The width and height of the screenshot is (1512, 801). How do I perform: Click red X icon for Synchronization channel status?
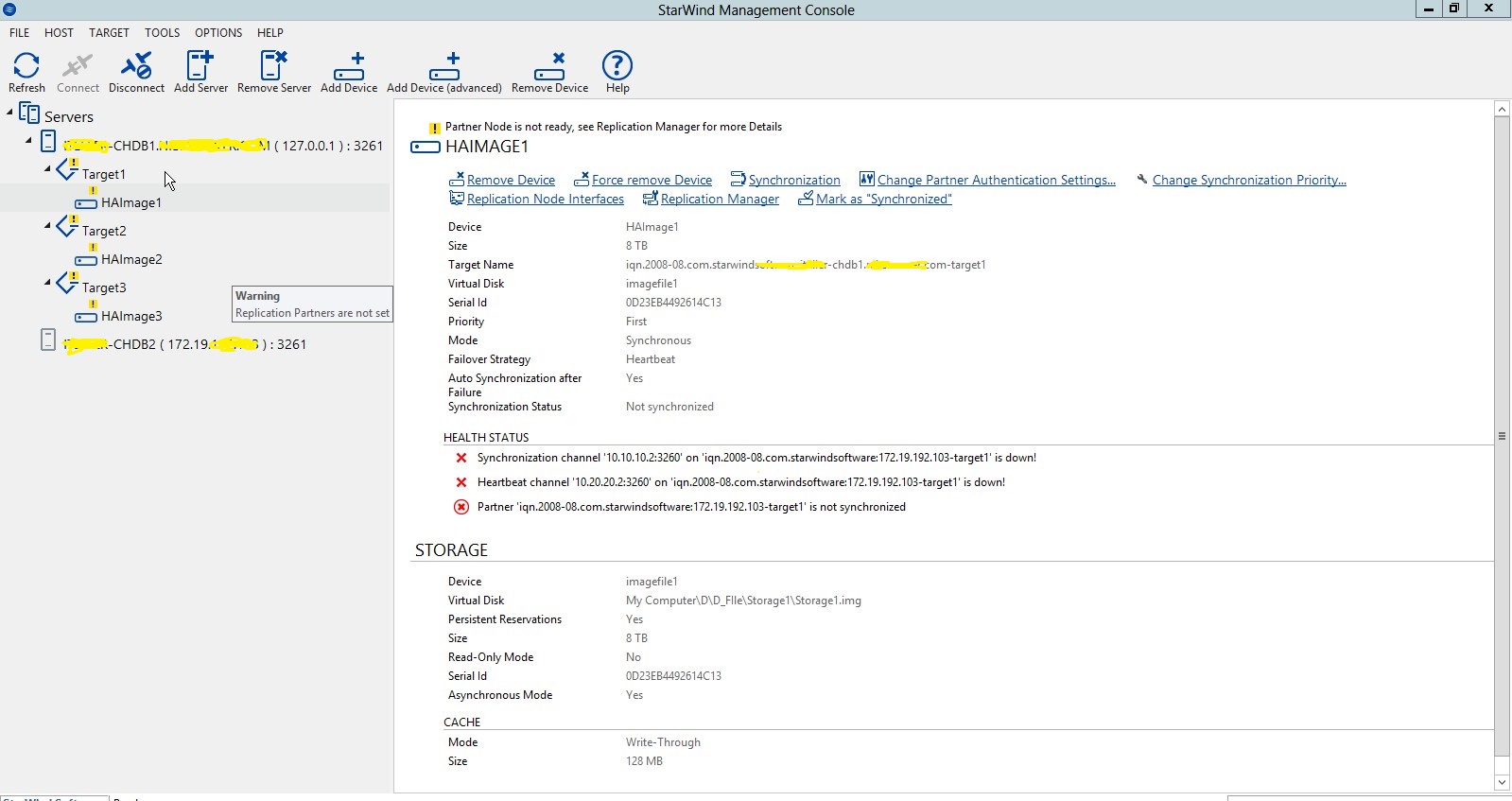pos(461,458)
